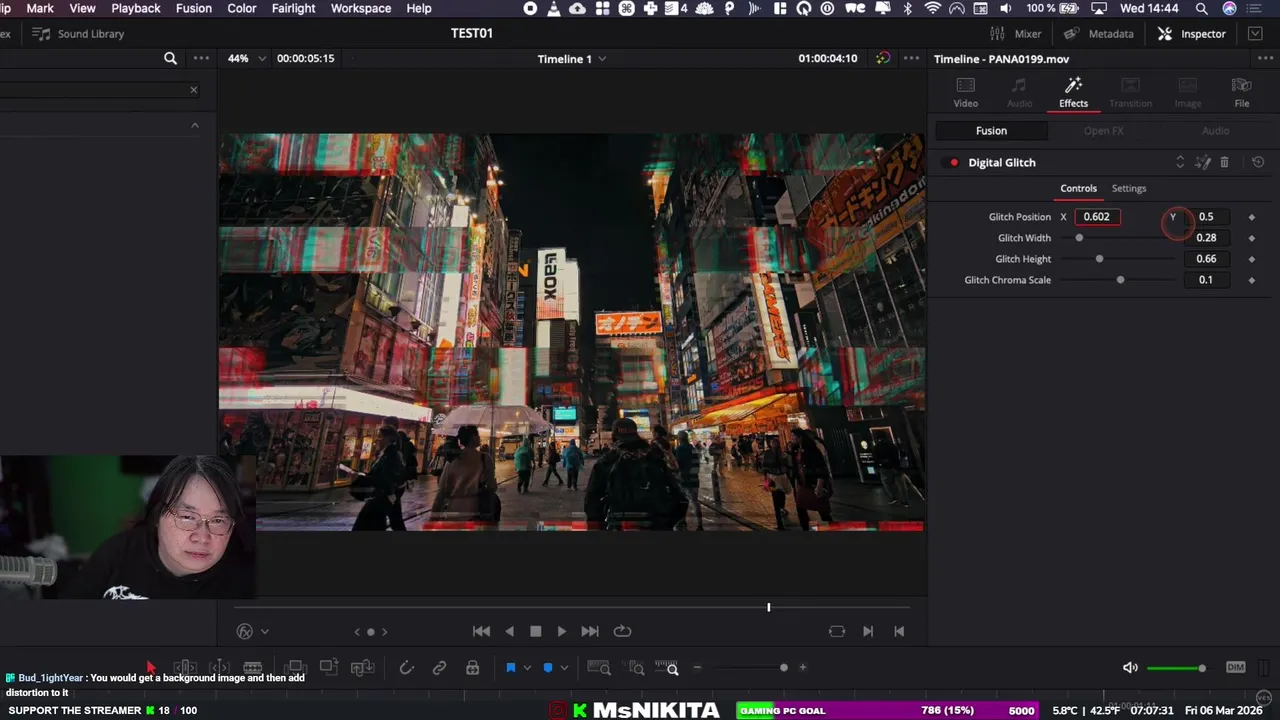Open the Metadata panel

(x=1099, y=33)
